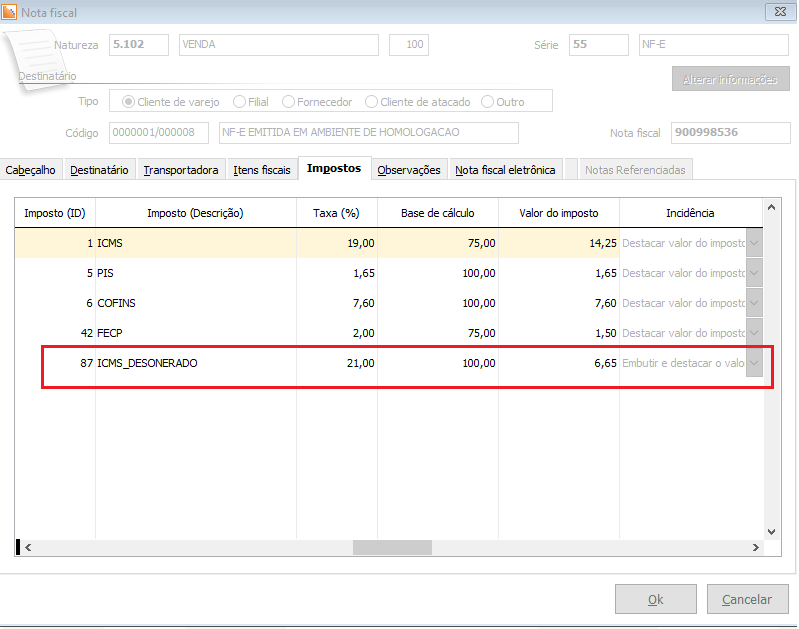This screenshot has height=629, width=799.
Task: Click the Cancelar button
Action: tap(747, 599)
